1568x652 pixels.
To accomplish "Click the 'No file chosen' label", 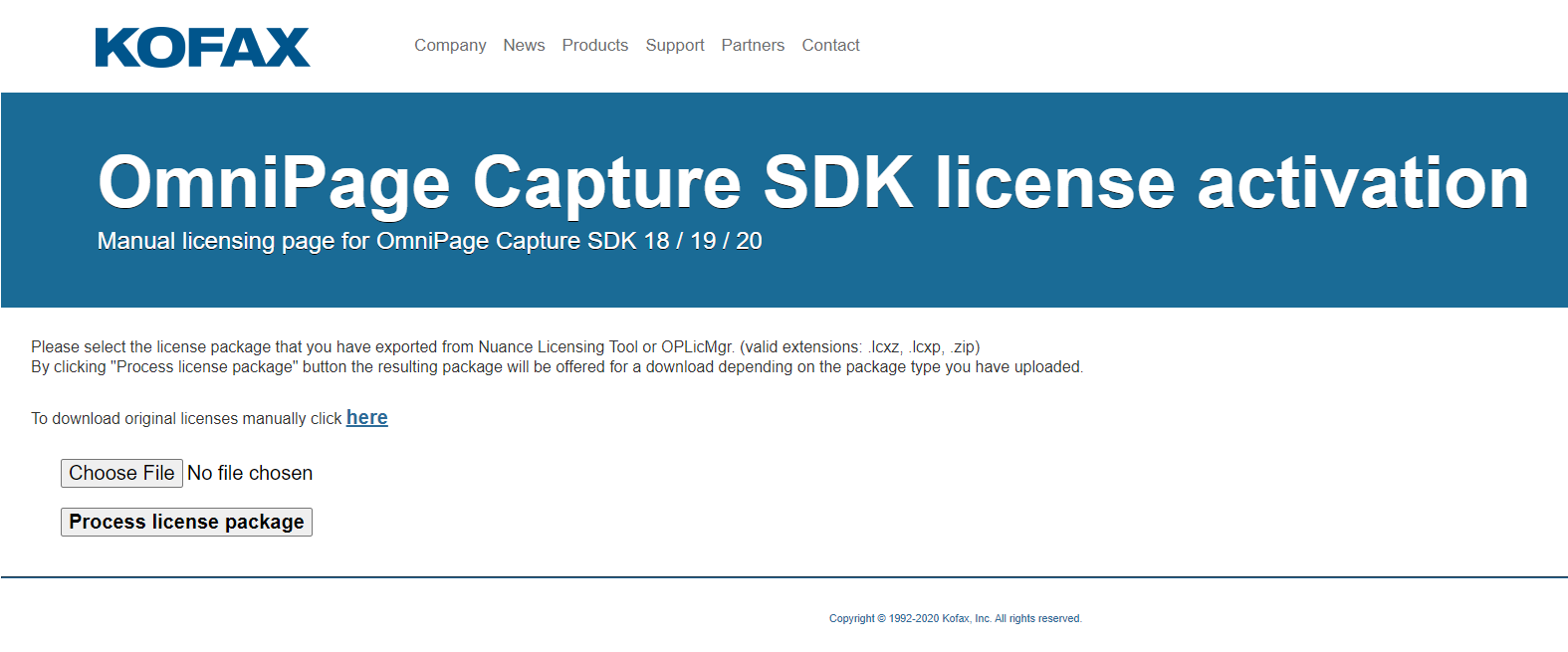I will [250, 473].
